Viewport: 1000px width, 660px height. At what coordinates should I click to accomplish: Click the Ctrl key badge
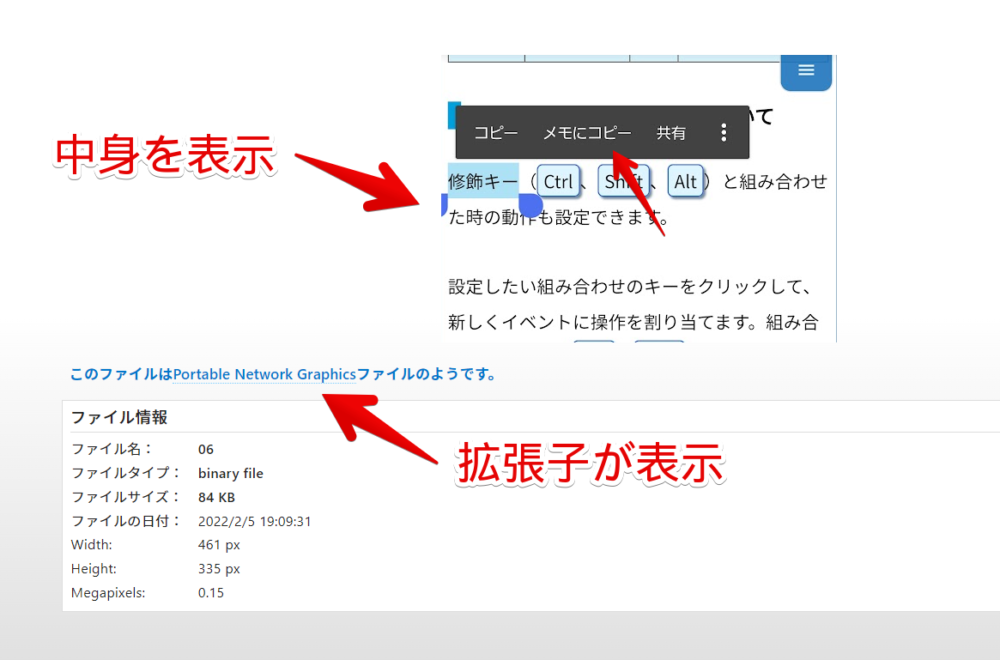coord(558,181)
